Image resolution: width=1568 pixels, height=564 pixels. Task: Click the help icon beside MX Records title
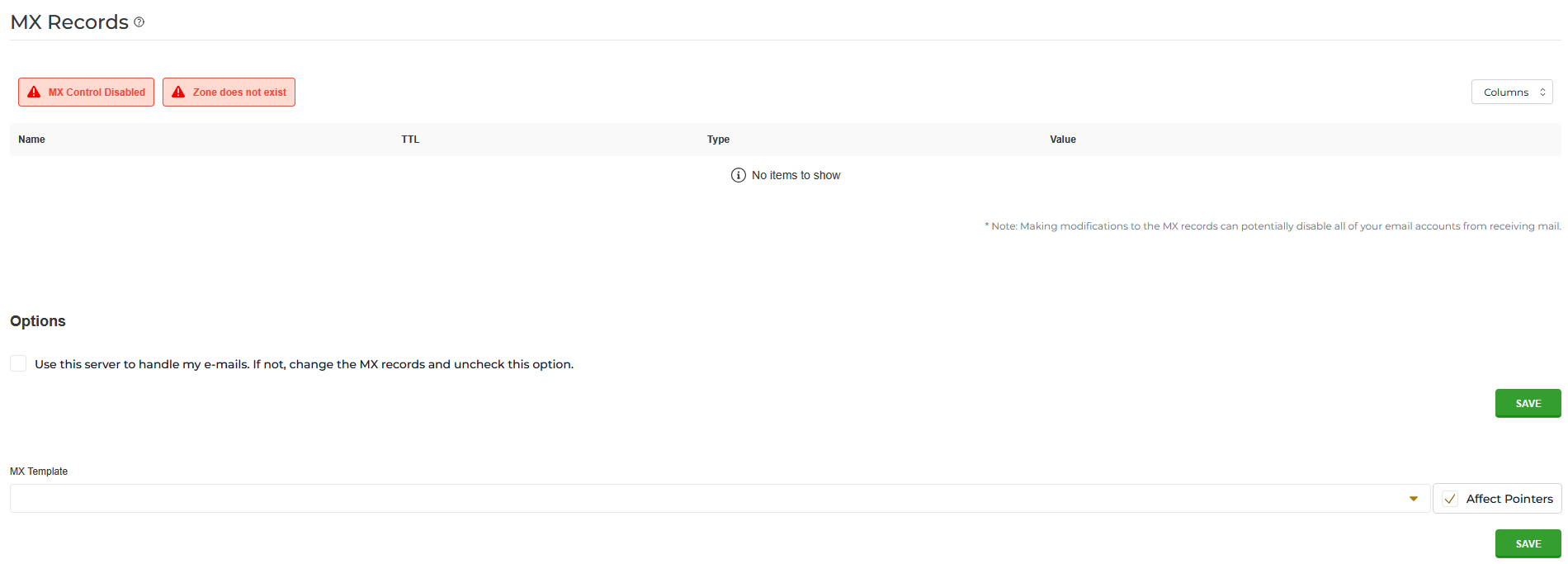(x=139, y=22)
